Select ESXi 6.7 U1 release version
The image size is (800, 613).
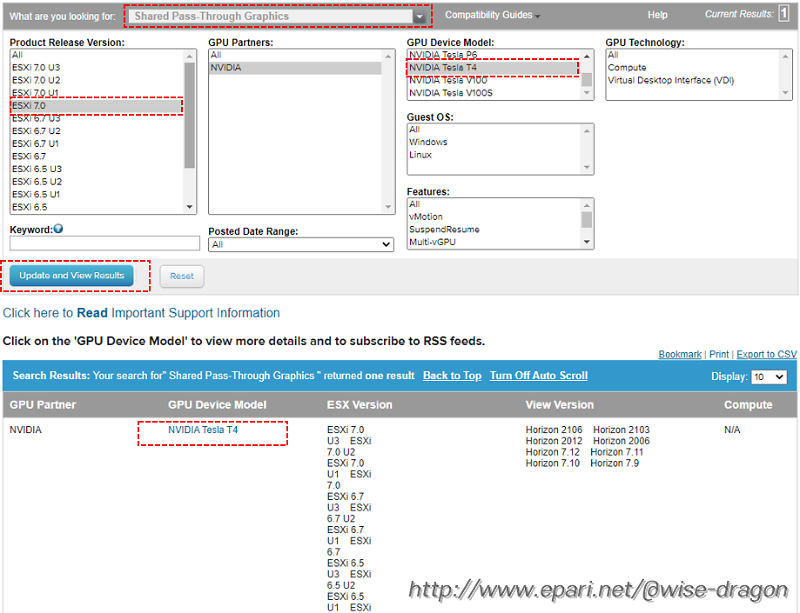(x=97, y=144)
